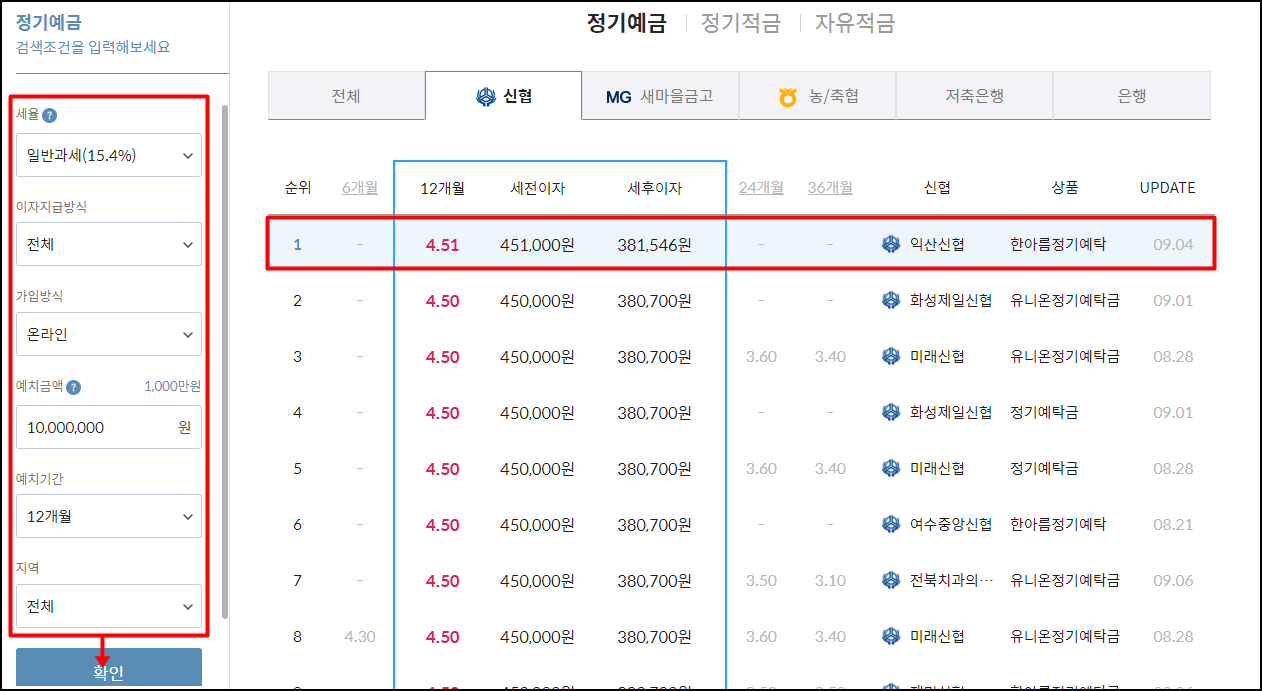Click the 신협 logo next to 화성제일신협

pyautogui.click(x=890, y=299)
